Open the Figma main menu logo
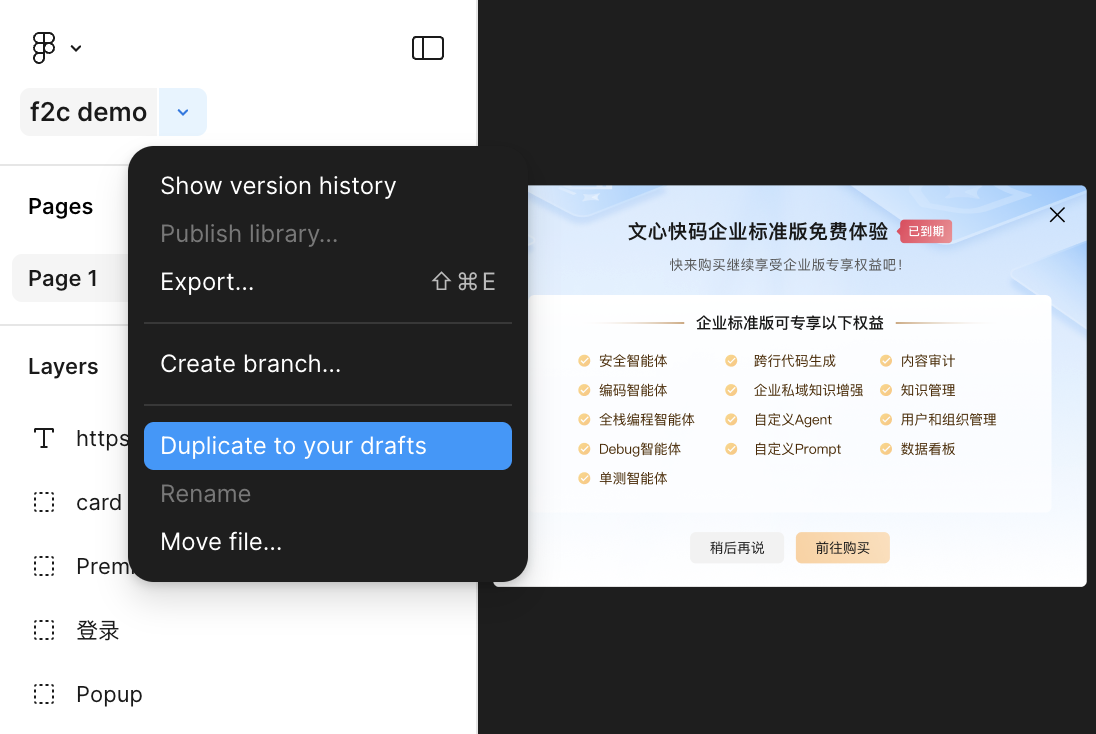The image size is (1096, 734). tap(43, 48)
